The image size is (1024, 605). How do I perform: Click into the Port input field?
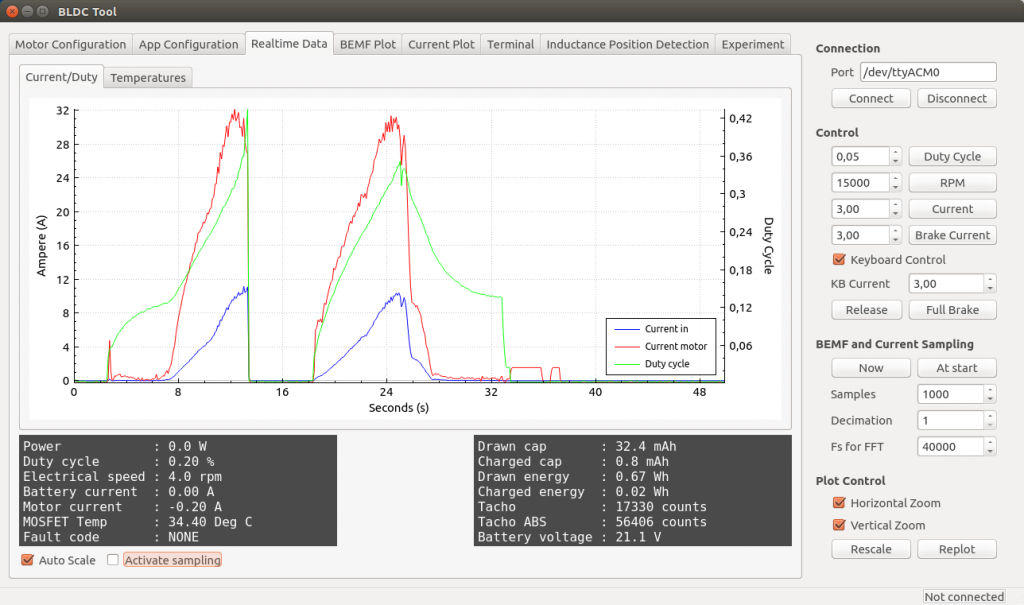coord(928,73)
